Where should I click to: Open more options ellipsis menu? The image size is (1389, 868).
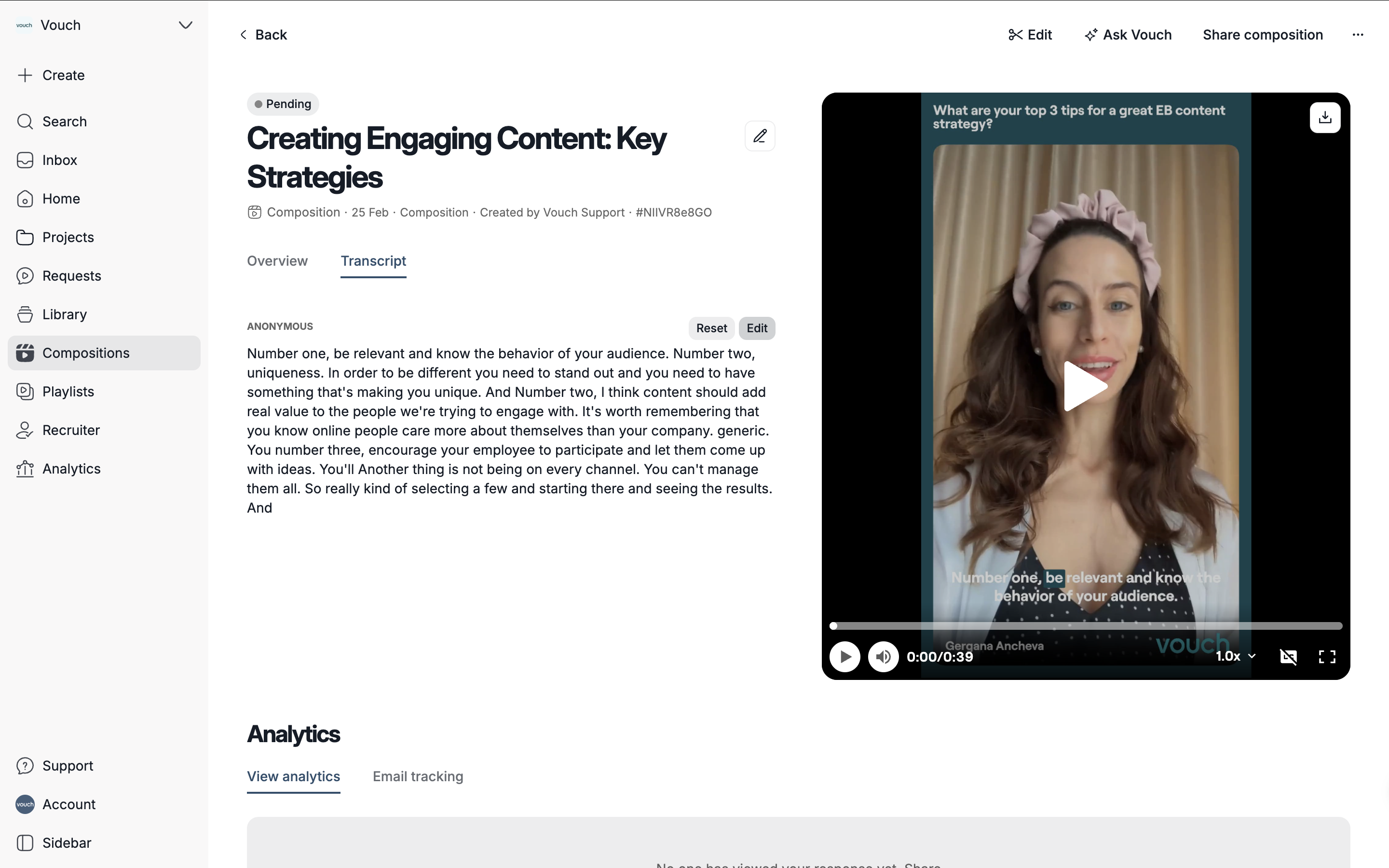point(1358,35)
